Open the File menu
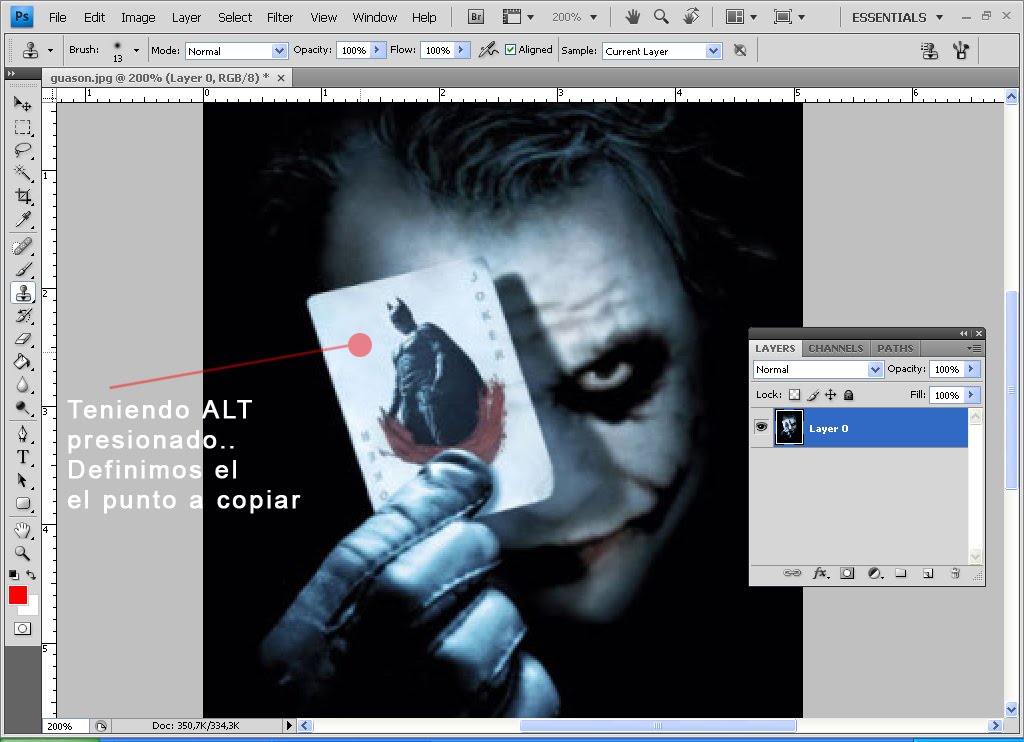The height and width of the screenshot is (742, 1024). click(57, 18)
